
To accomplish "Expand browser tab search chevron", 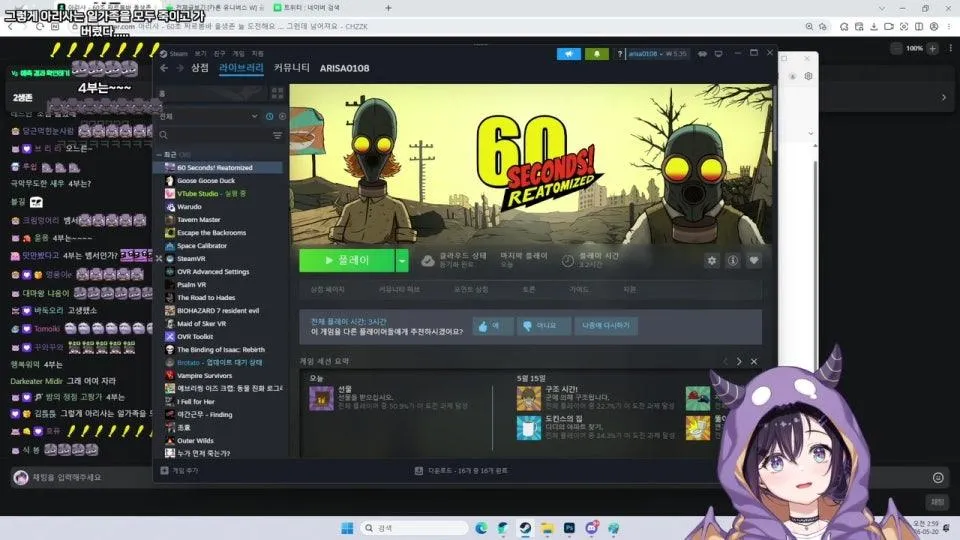I will tap(882, 9).
